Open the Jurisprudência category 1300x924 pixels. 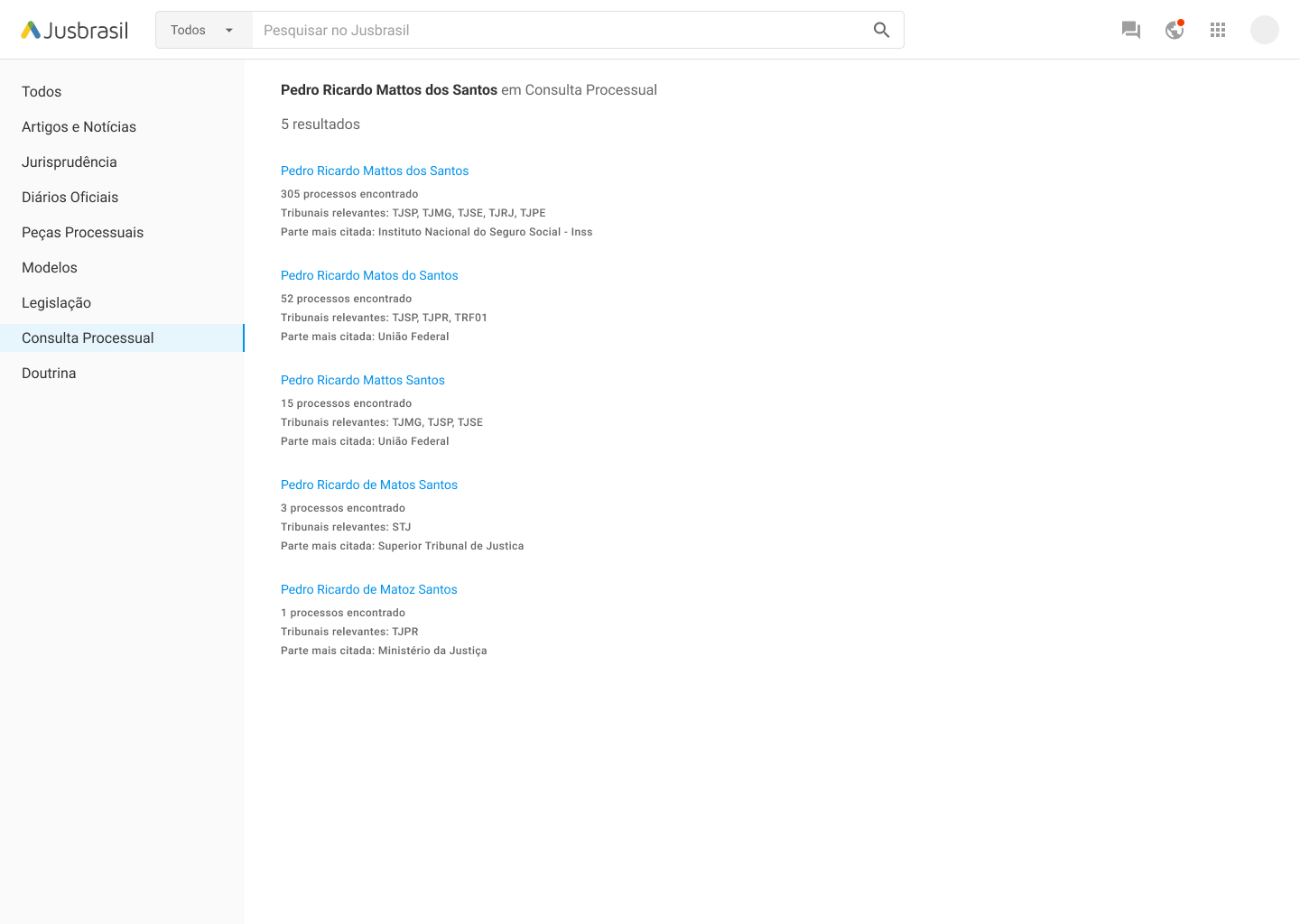(x=70, y=162)
